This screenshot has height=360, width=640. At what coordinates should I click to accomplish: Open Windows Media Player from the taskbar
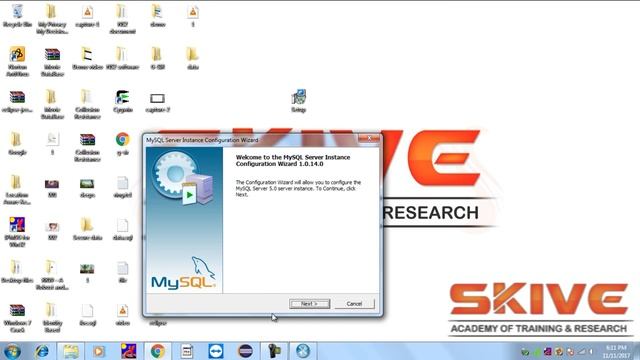pos(99,351)
